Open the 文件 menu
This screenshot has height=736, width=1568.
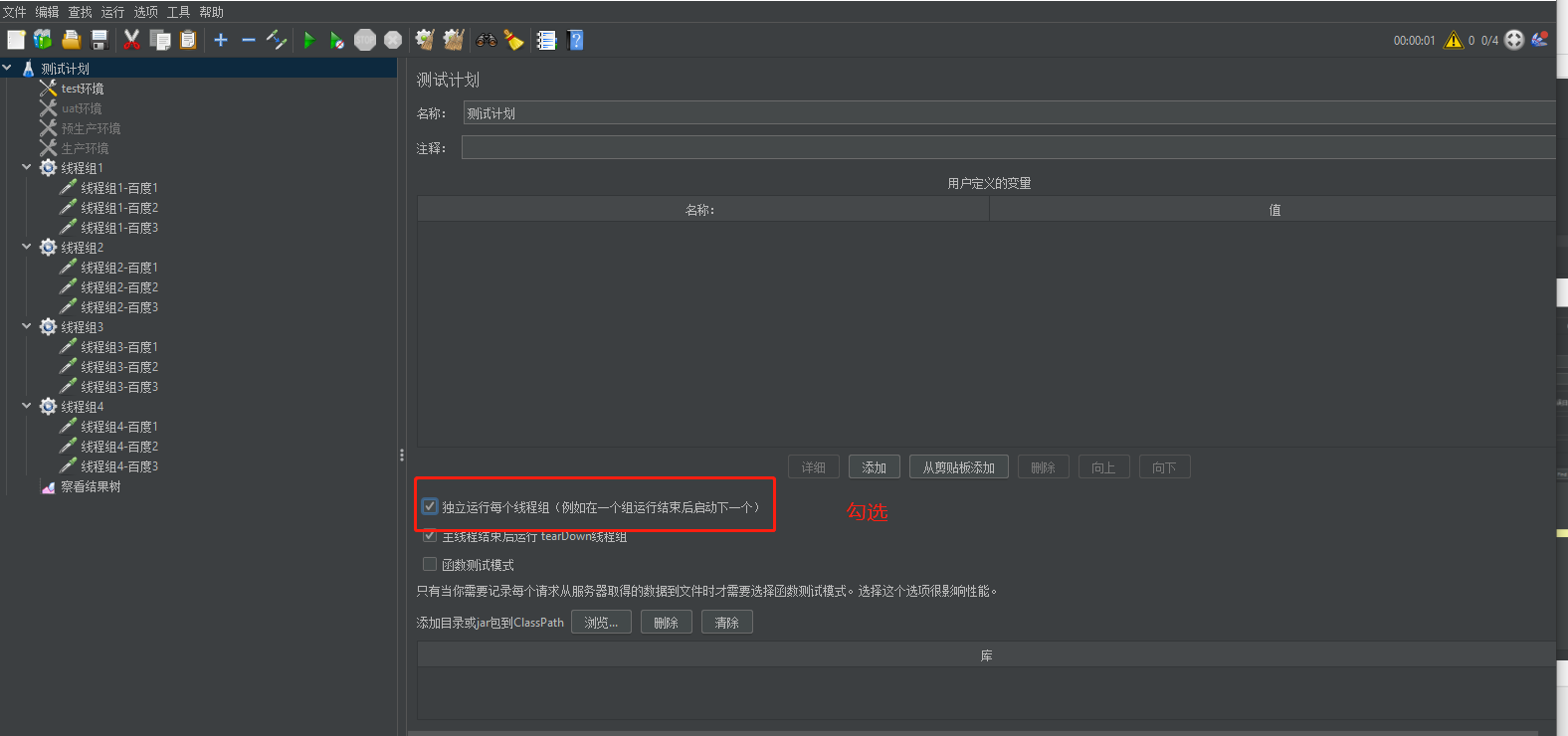(14, 12)
